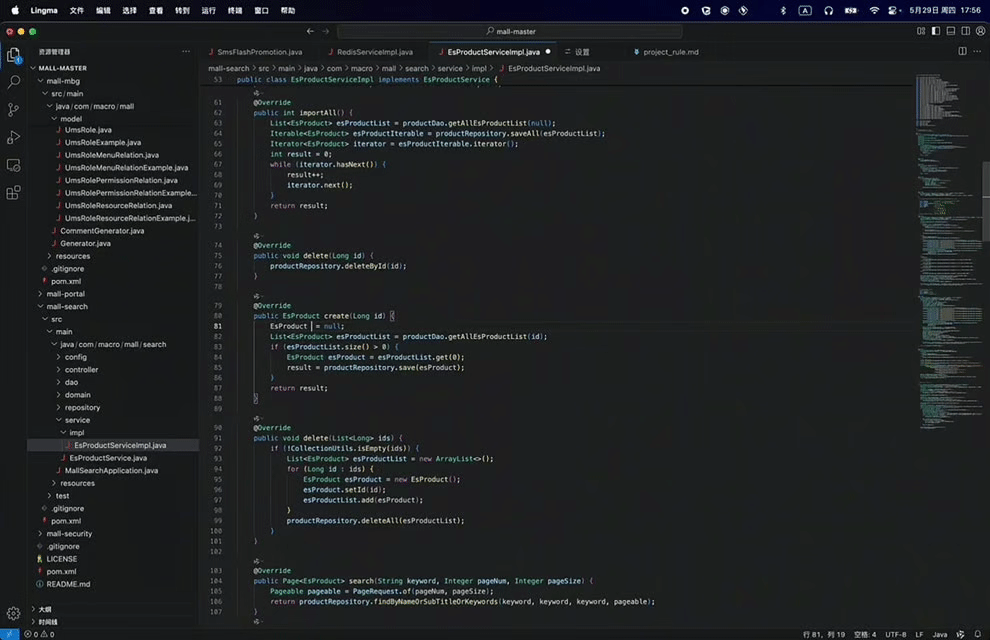Viewport: 990px width, 640px height.
Task: Select the Search icon in the activity bar
Action: coord(13,83)
